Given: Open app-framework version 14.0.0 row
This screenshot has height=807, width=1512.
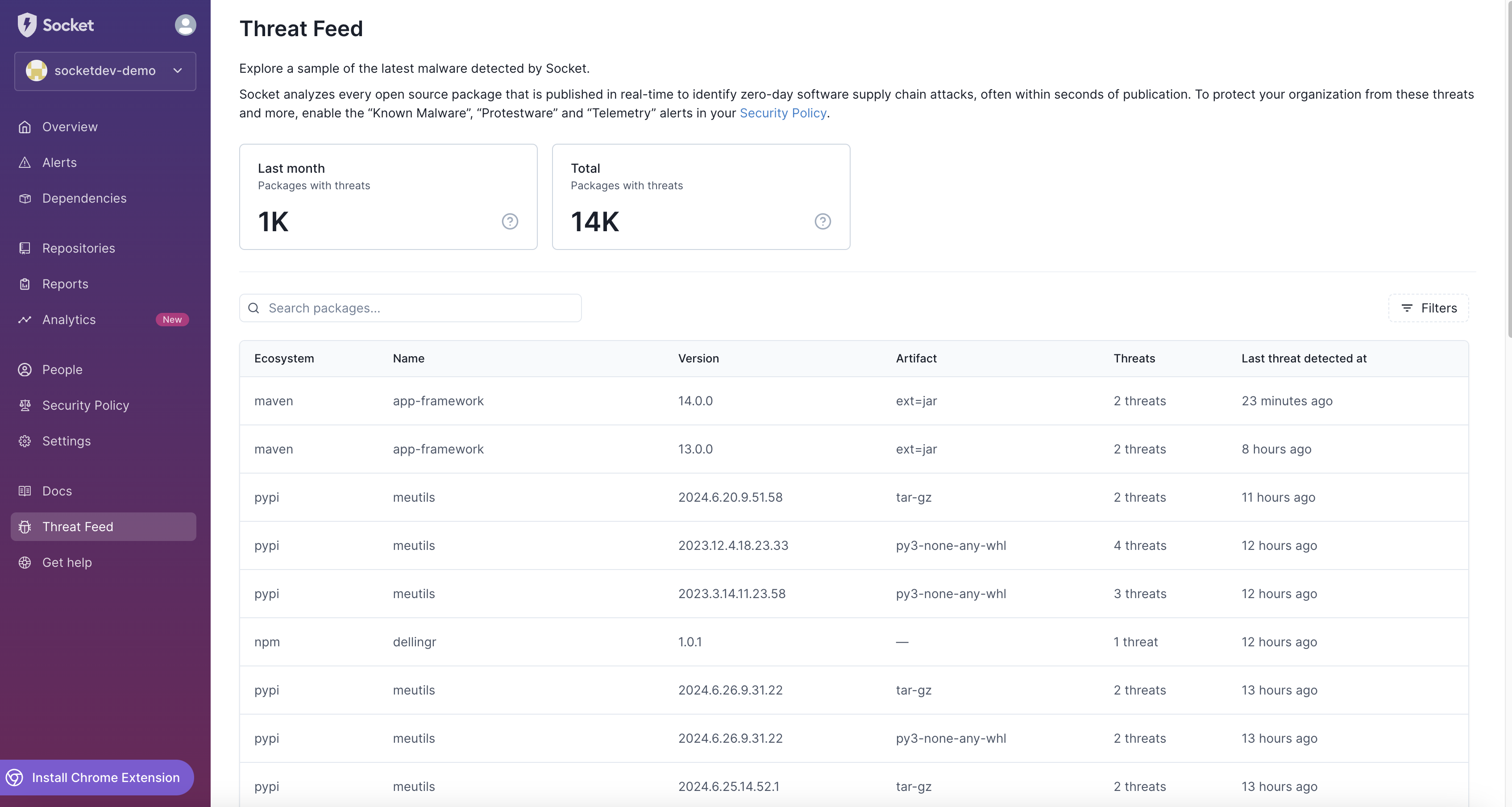Looking at the screenshot, I should pos(853,401).
